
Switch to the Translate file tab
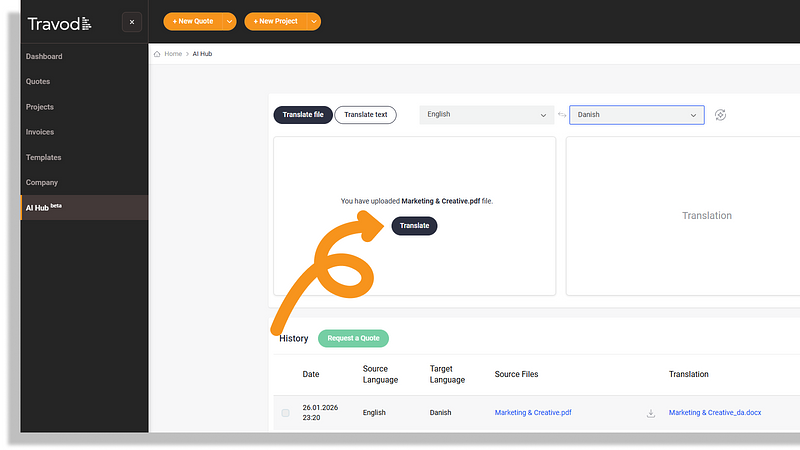[303, 115]
